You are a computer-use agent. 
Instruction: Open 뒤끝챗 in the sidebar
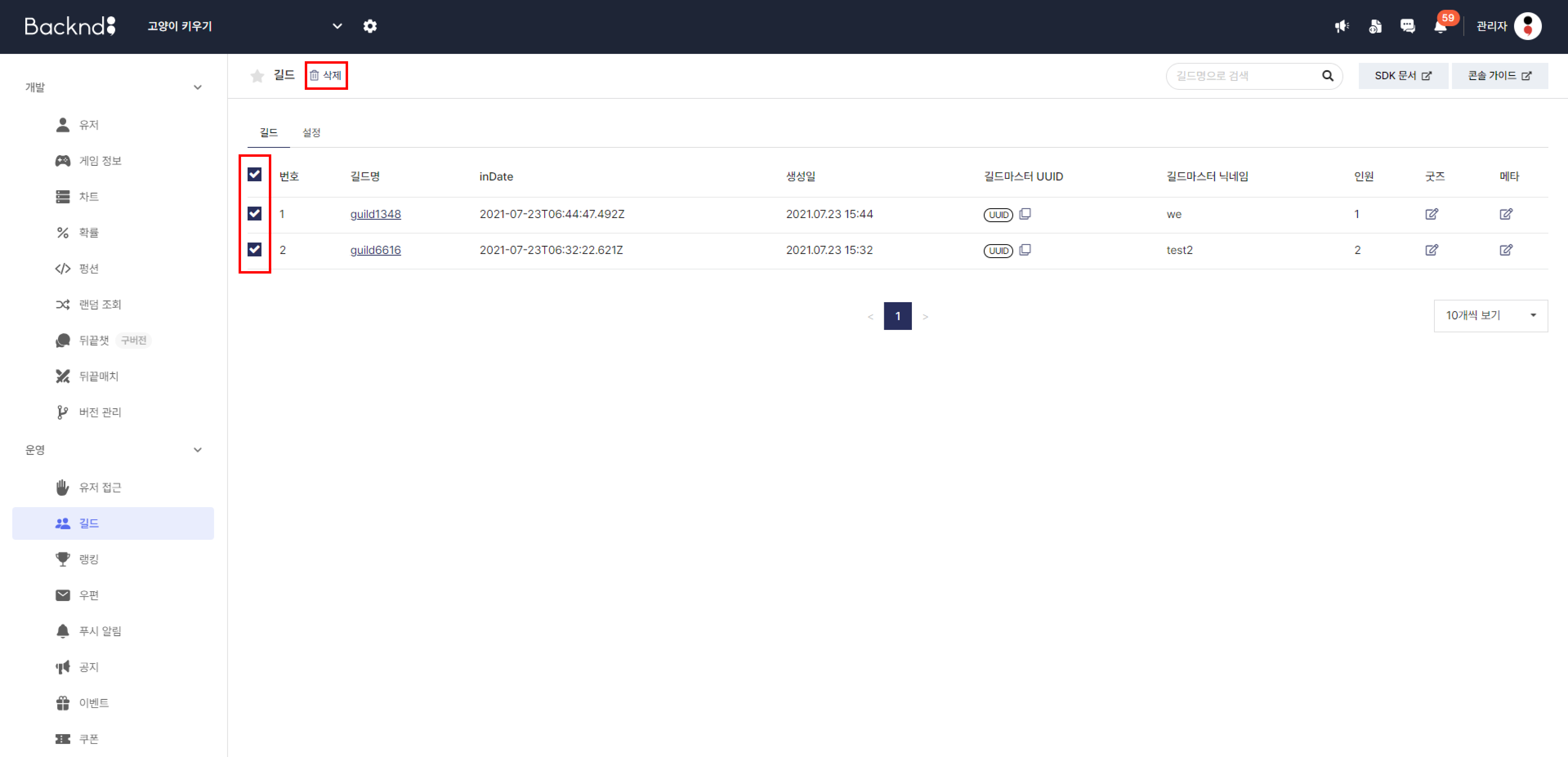click(x=113, y=340)
